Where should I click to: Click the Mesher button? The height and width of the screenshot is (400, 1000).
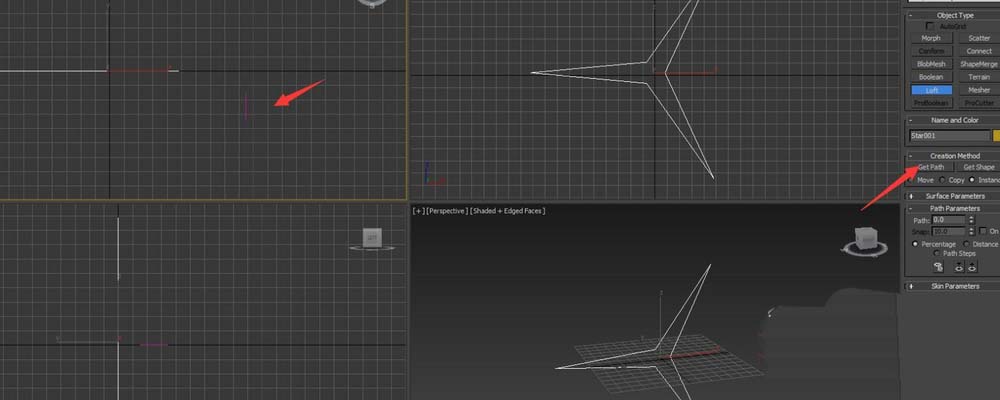click(979, 90)
